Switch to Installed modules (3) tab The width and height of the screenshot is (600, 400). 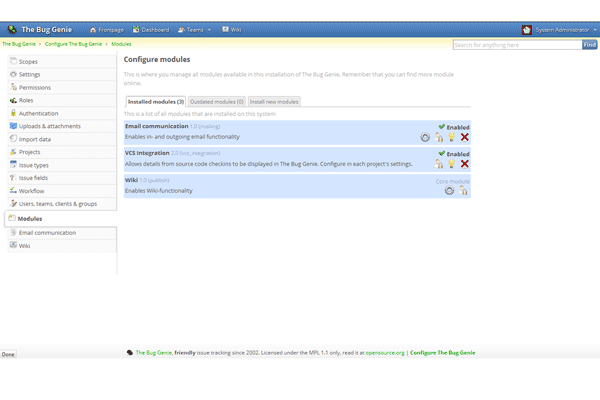click(x=156, y=101)
